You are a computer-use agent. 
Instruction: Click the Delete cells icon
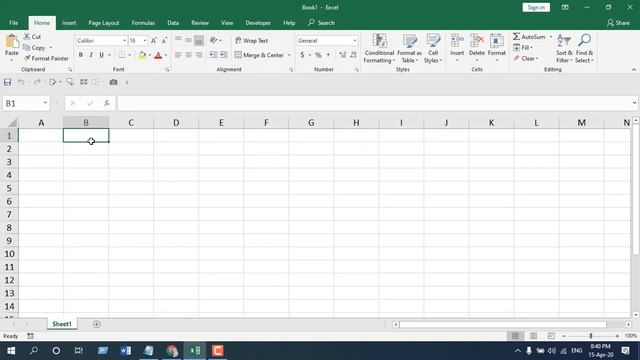click(477, 41)
